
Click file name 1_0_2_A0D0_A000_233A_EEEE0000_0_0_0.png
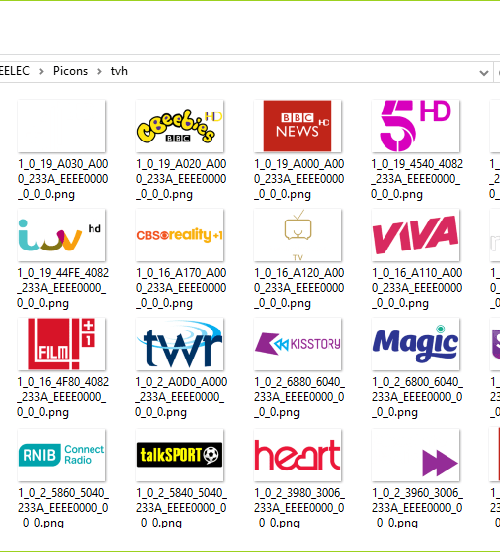tap(181, 397)
